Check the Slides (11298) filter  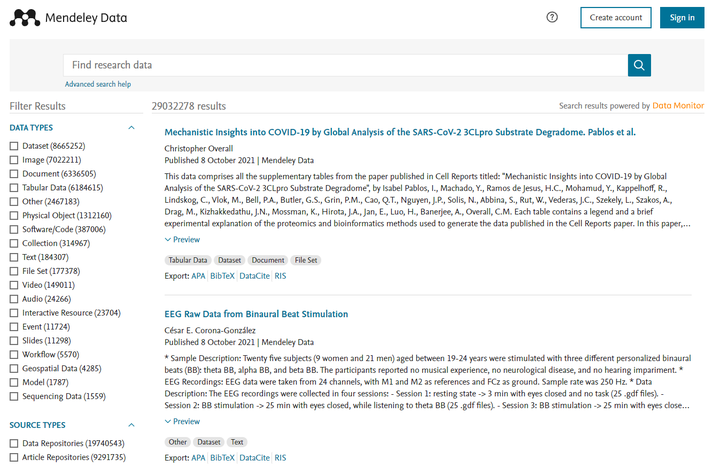click(x=14, y=341)
